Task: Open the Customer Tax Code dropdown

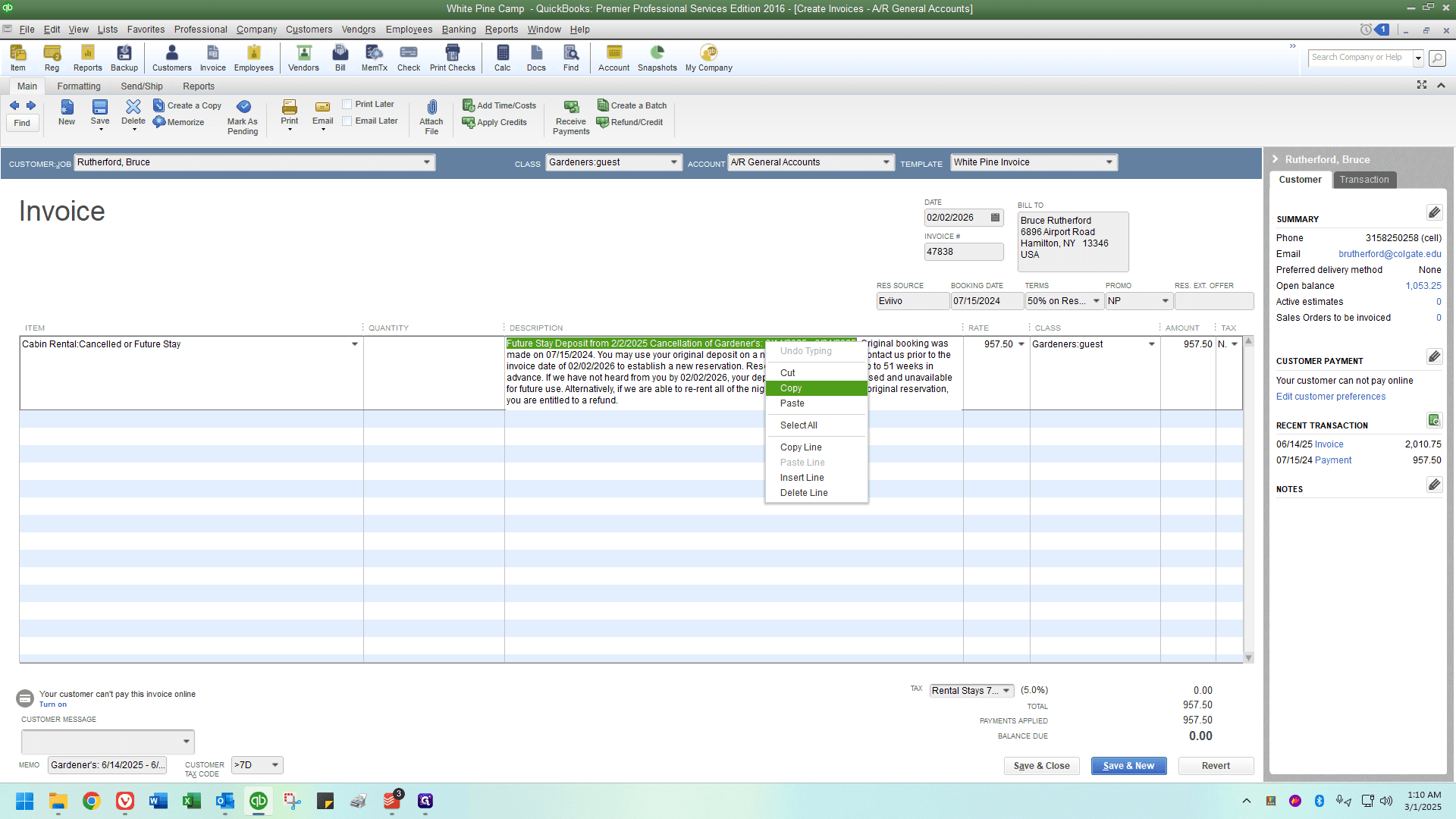Action: 275,765
